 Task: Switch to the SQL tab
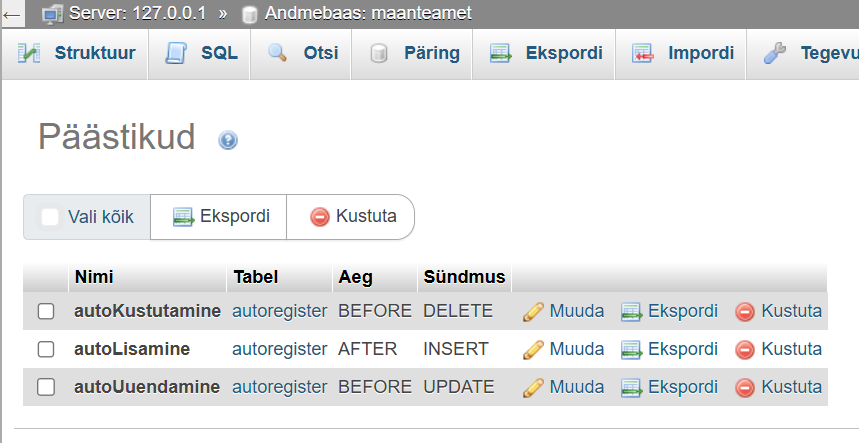(200, 54)
